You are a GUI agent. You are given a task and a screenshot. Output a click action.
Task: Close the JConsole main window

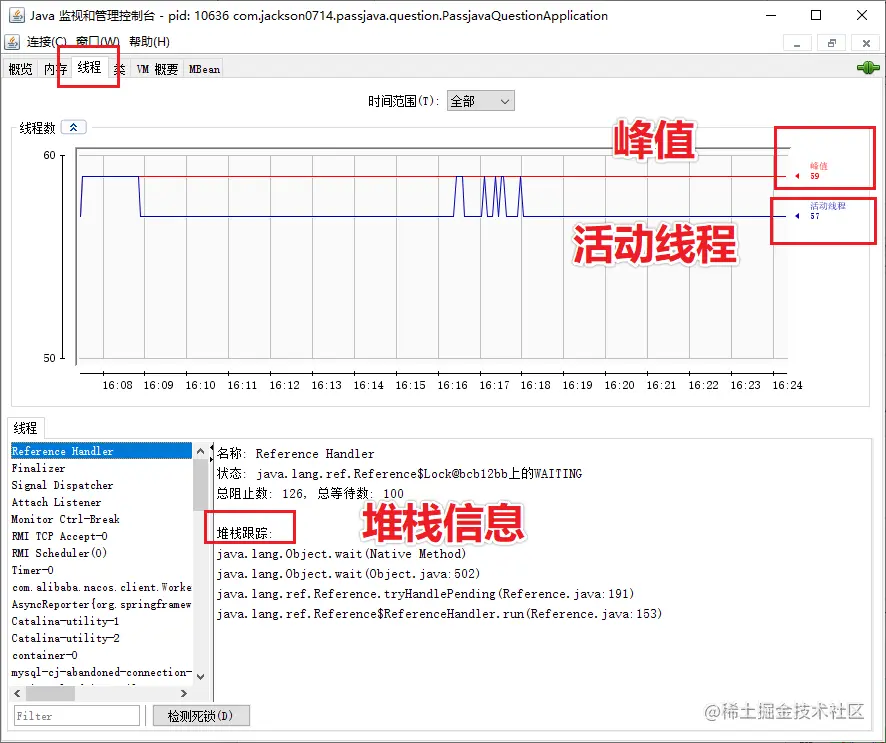click(862, 15)
